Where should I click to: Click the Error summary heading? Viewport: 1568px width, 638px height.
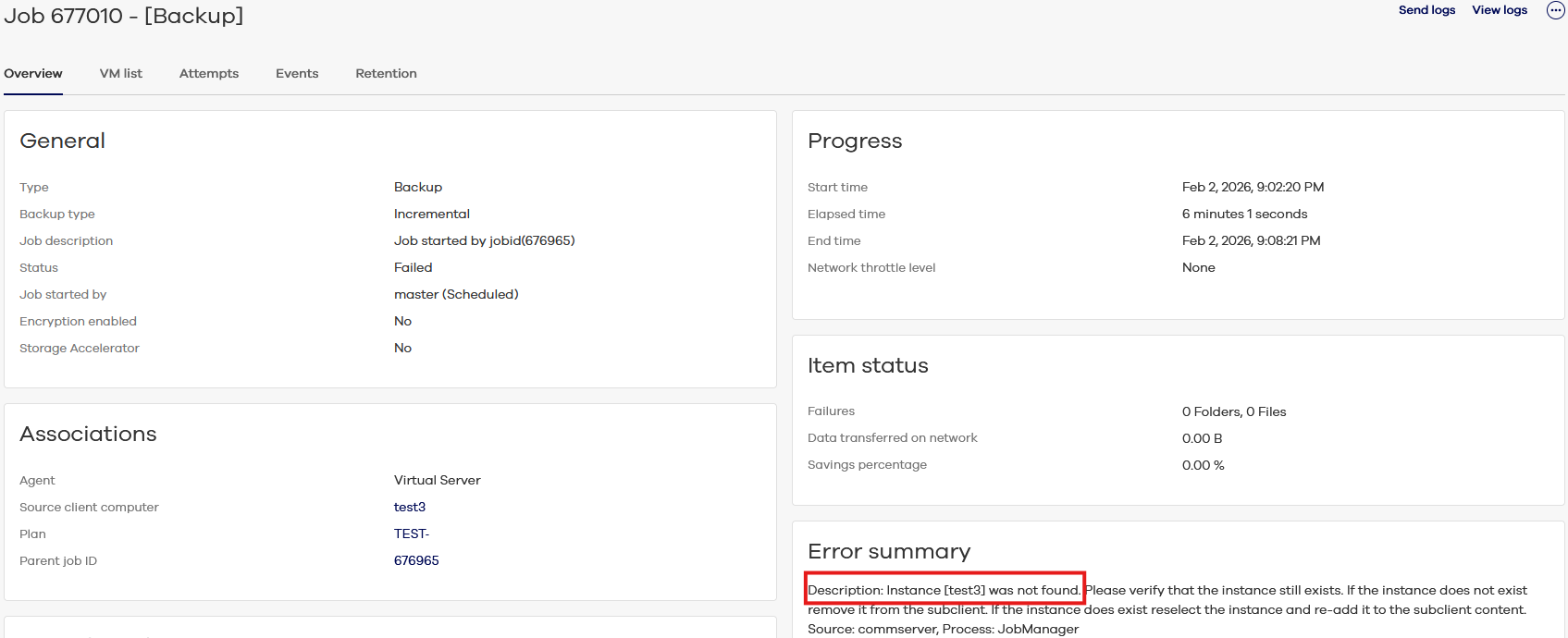tap(888, 551)
